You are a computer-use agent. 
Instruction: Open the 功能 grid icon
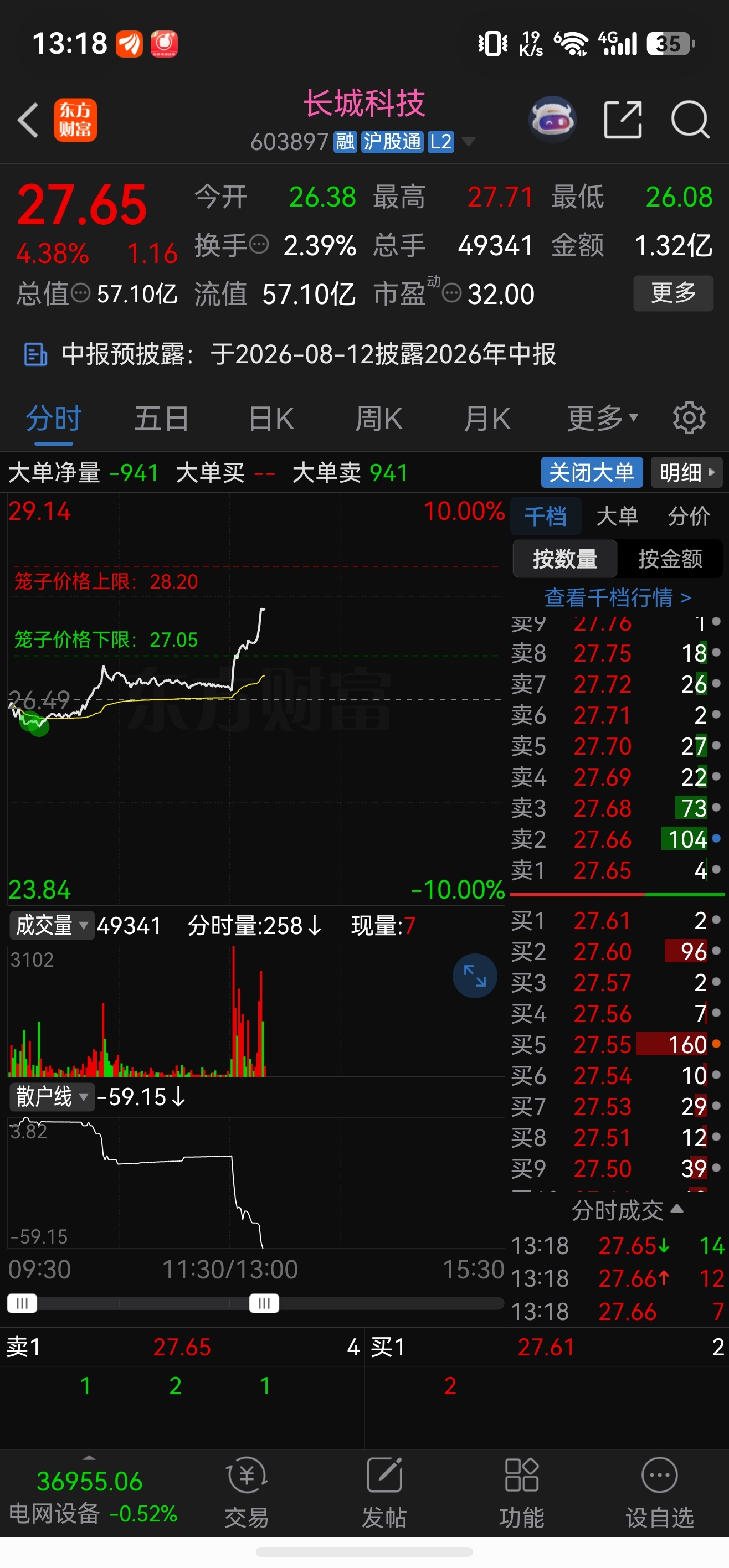click(522, 1476)
